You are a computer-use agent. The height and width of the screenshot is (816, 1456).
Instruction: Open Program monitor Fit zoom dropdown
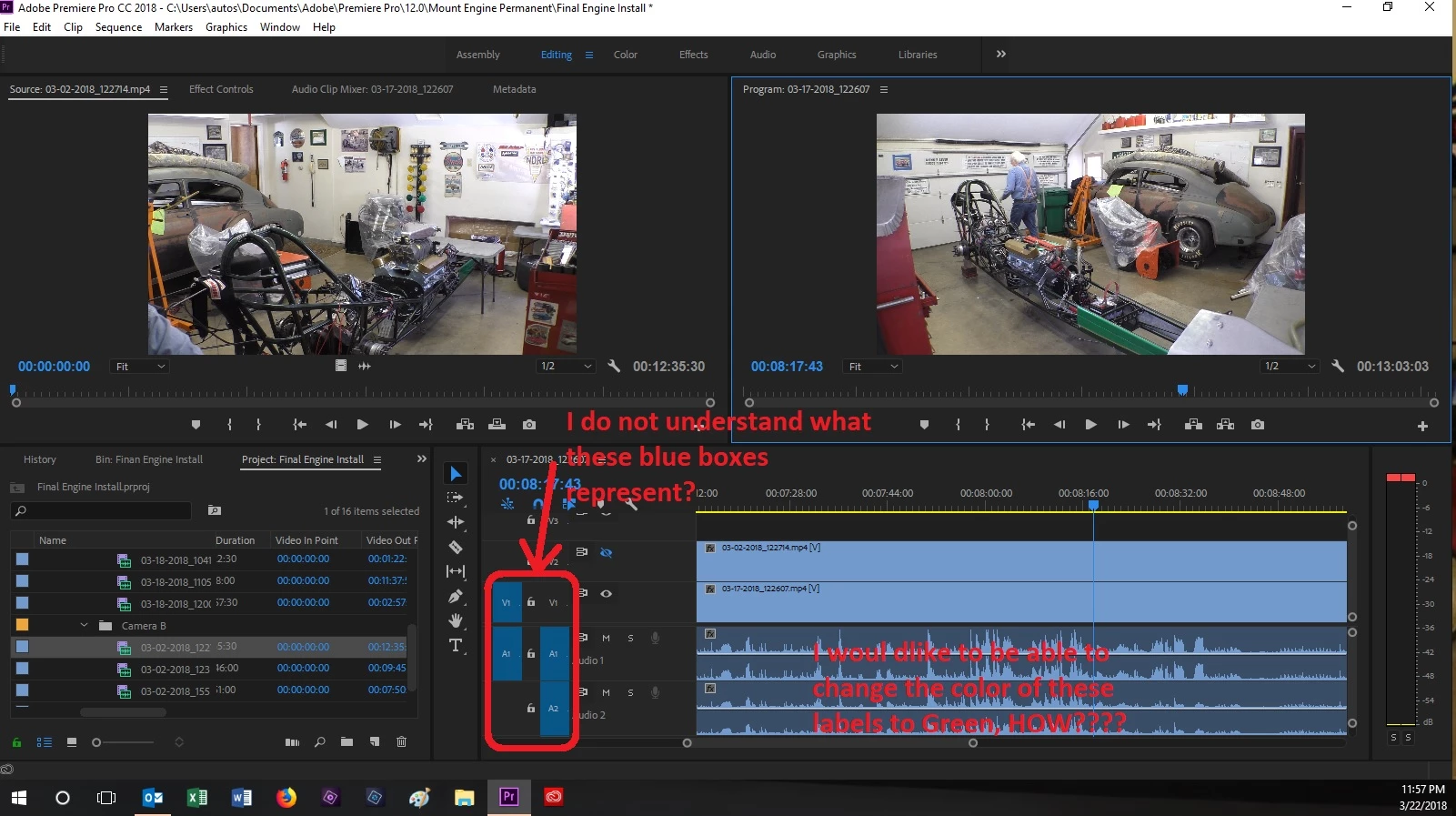(873, 367)
